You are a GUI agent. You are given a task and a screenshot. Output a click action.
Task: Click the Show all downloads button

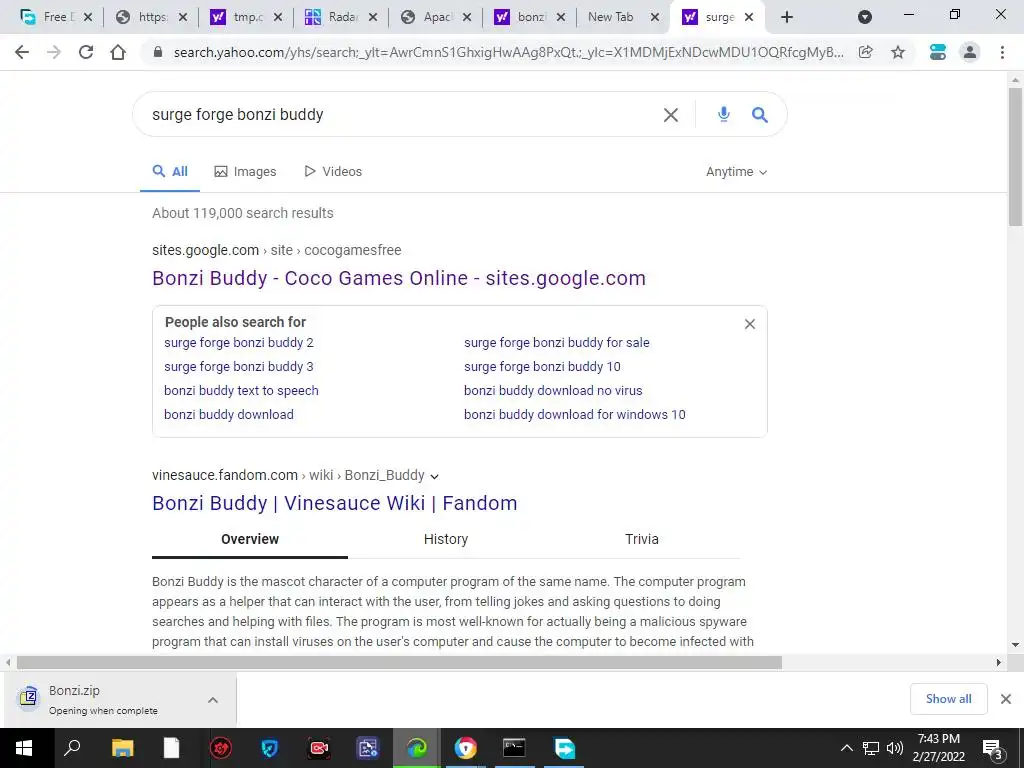click(x=948, y=699)
